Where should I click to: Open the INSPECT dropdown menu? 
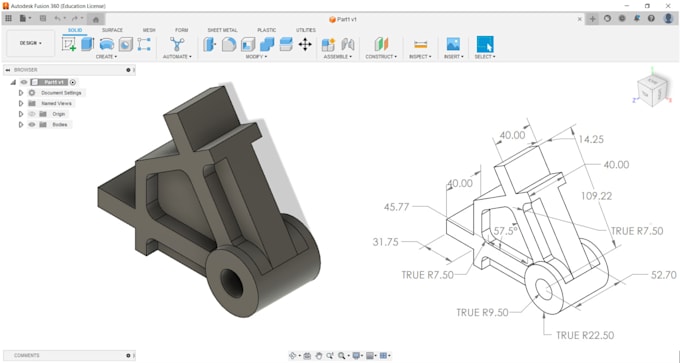(420, 57)
